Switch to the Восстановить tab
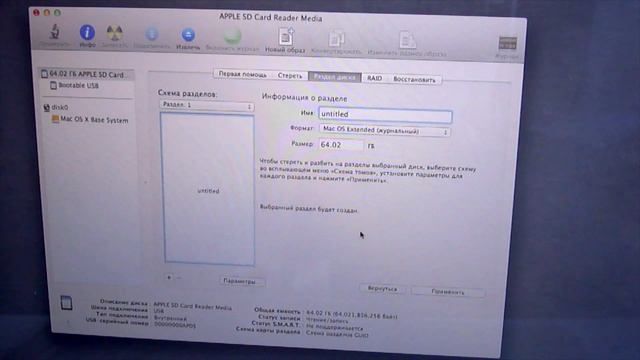 [414, 80]
